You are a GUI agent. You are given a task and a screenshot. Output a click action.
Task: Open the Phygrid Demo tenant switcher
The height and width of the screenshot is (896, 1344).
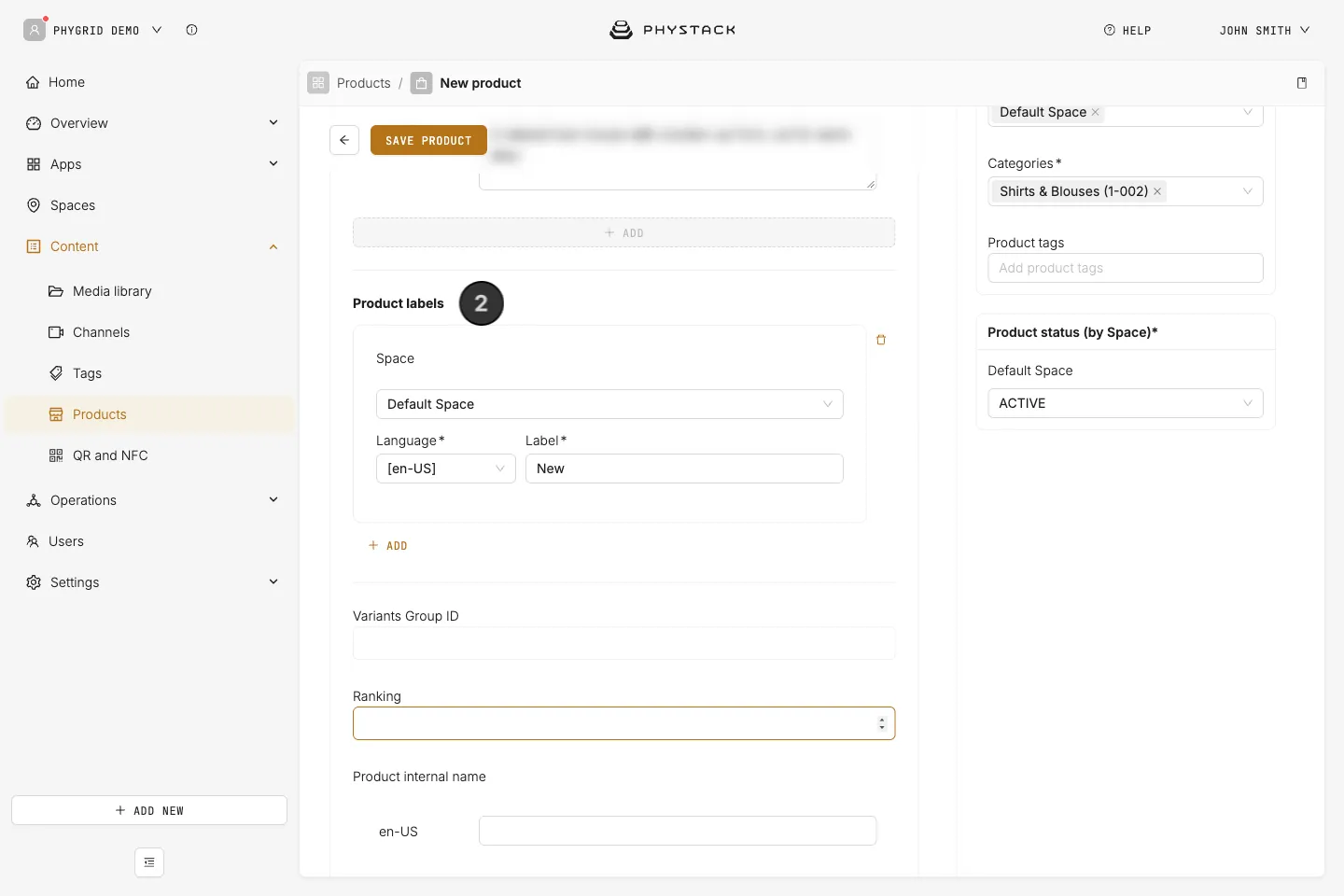tap(93, 30)
